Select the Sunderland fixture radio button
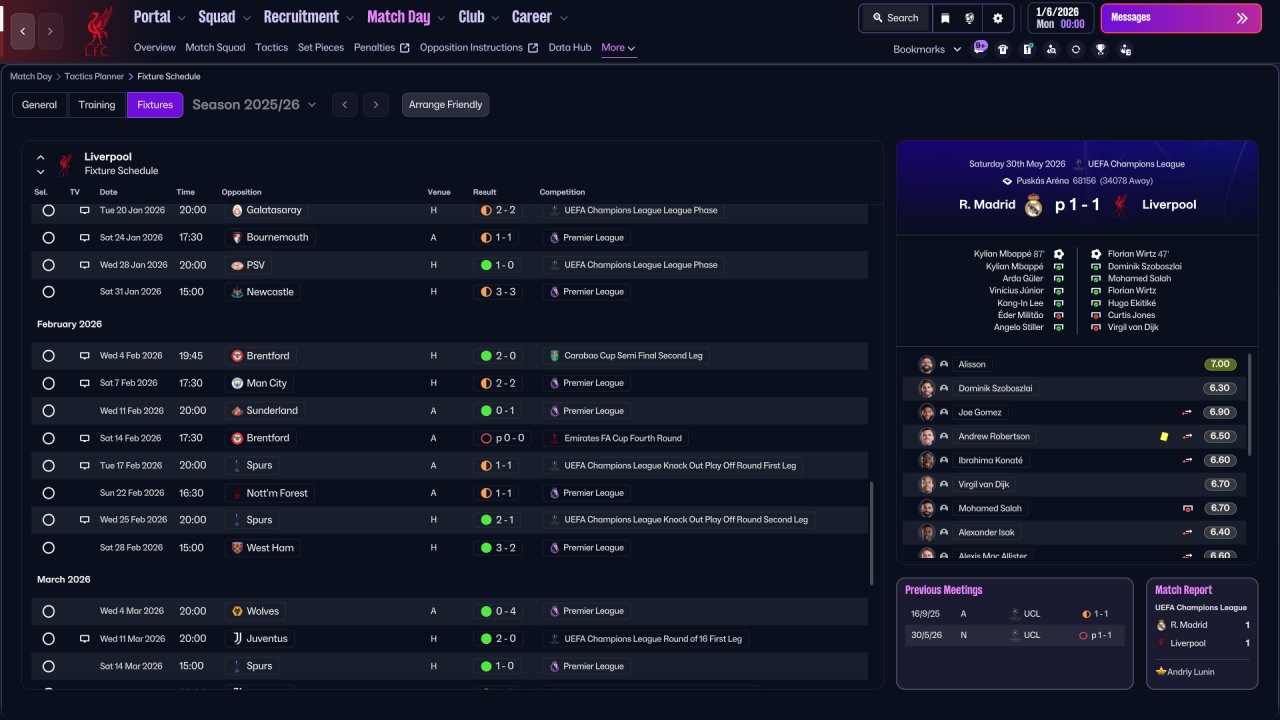 48,411
